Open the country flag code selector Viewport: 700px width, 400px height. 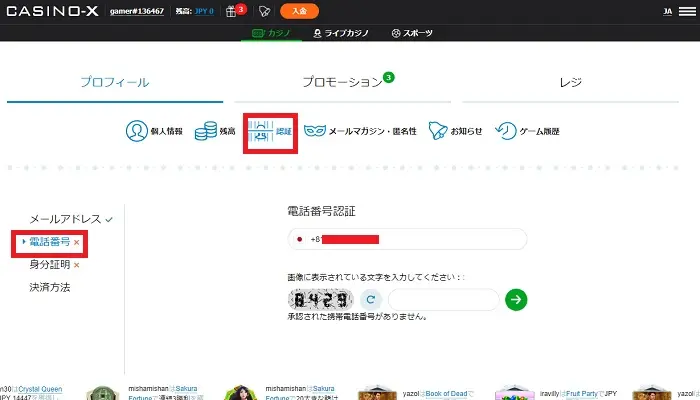pos(300,240)
